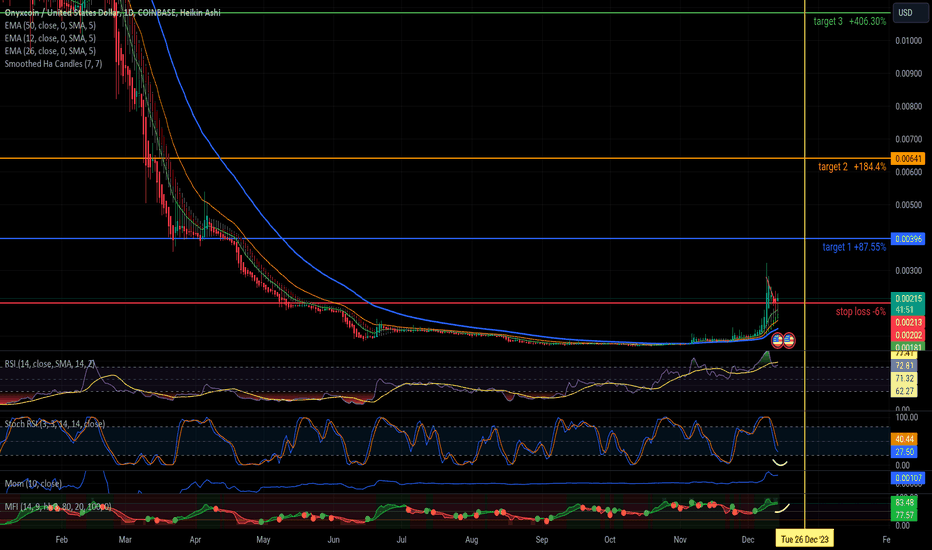Click the target 1 +87.55% label
Screen dimensions: 932x550
(854, 247)
